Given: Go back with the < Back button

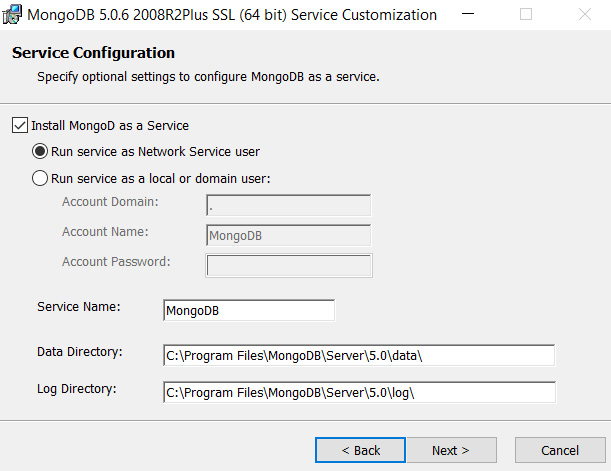Looking at the screenshot, I should [360, 450].
